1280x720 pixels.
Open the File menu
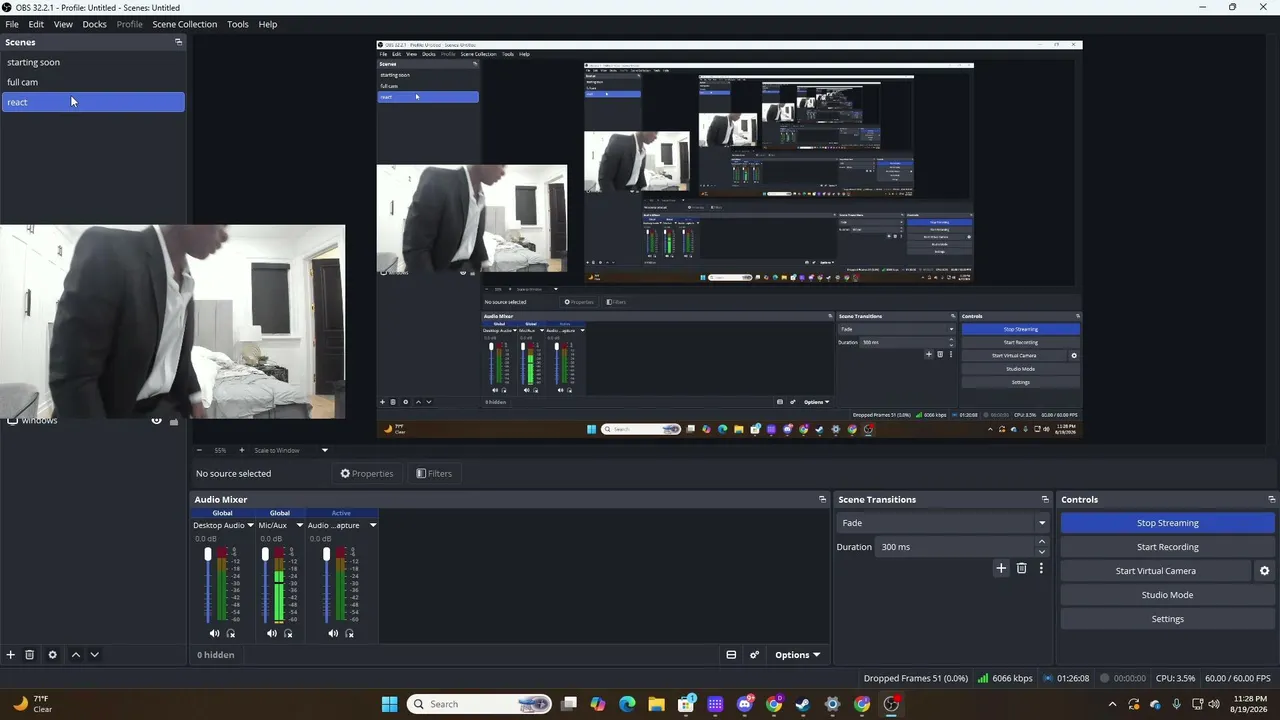pyautogui.click(x=12, y=24)
